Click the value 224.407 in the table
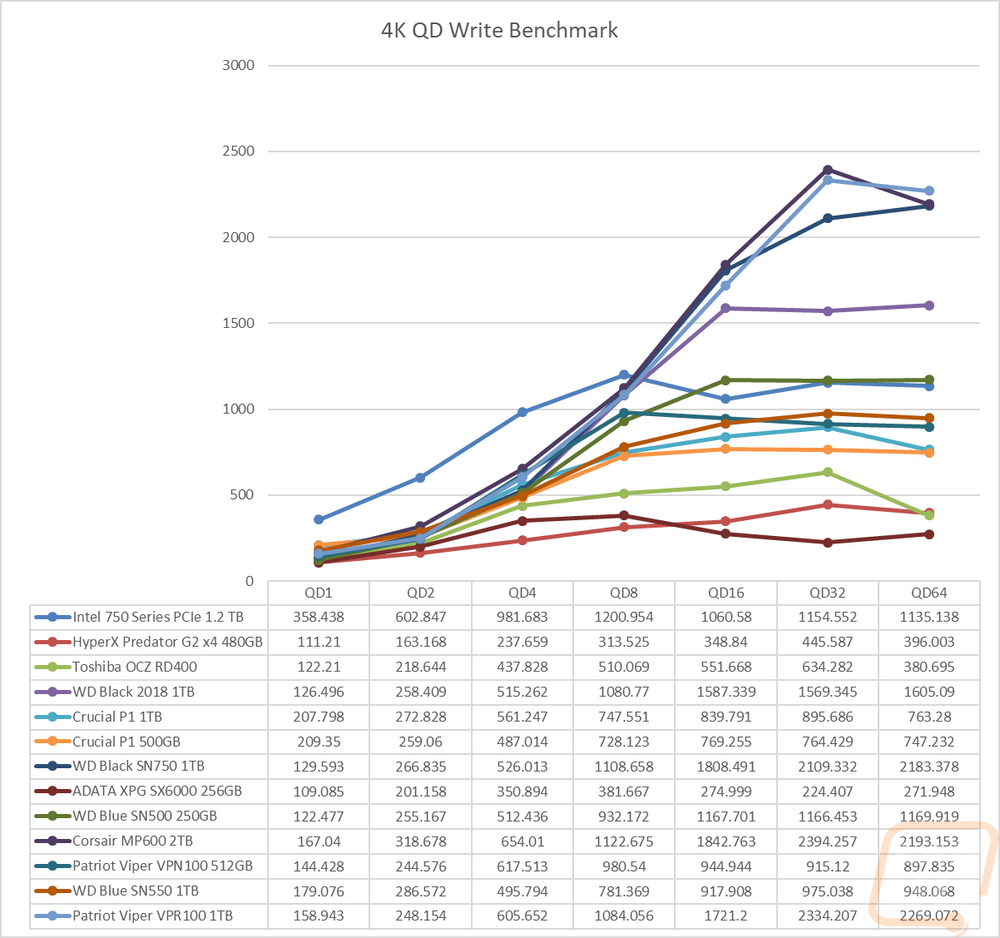This screenshot has height=938, width=1000. [x=827, y=792]
